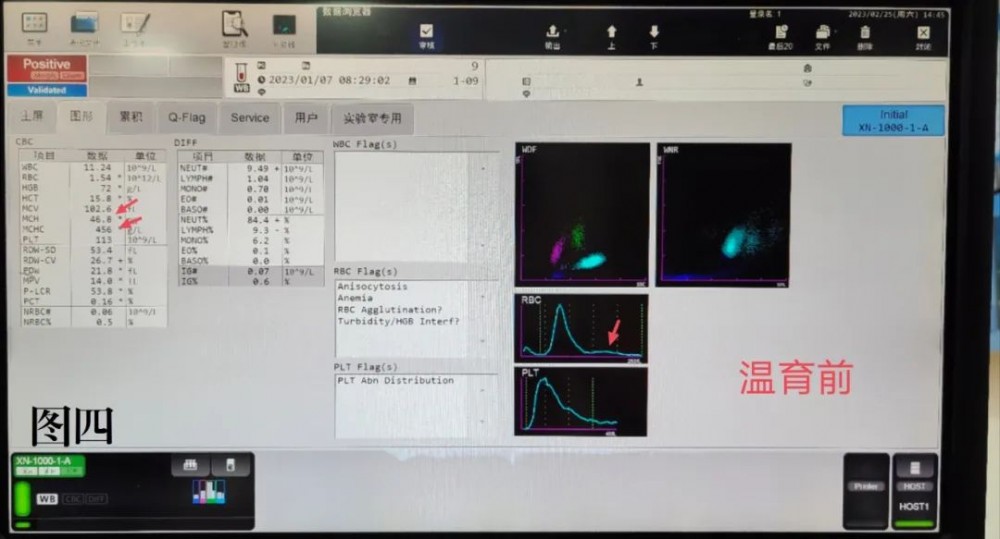This screenshot has height=539, width=1000.
Task: Go to next sample with 下 arrow
Action: (654, 31)
